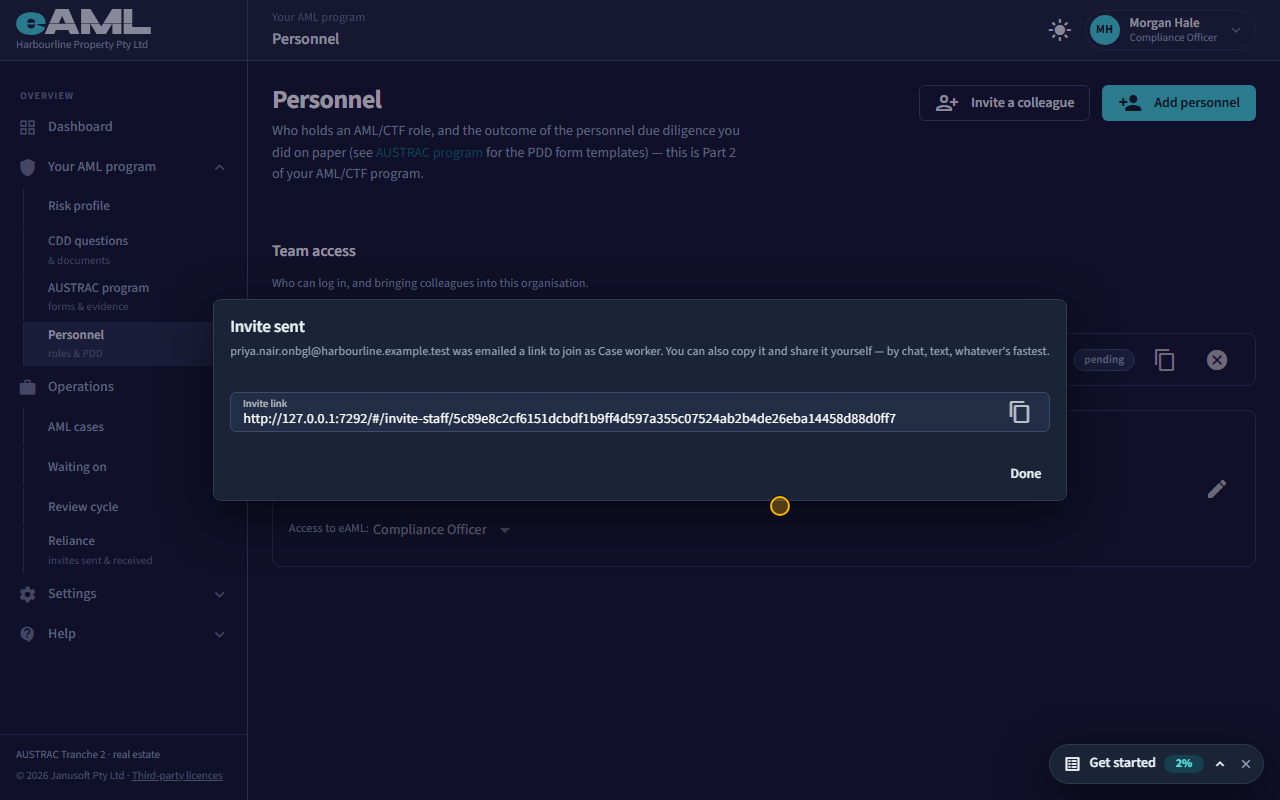Click the Invite sent dialog title
Image resolution: width=1280 pixels, height=800 pixels.
tap(268, 327)
